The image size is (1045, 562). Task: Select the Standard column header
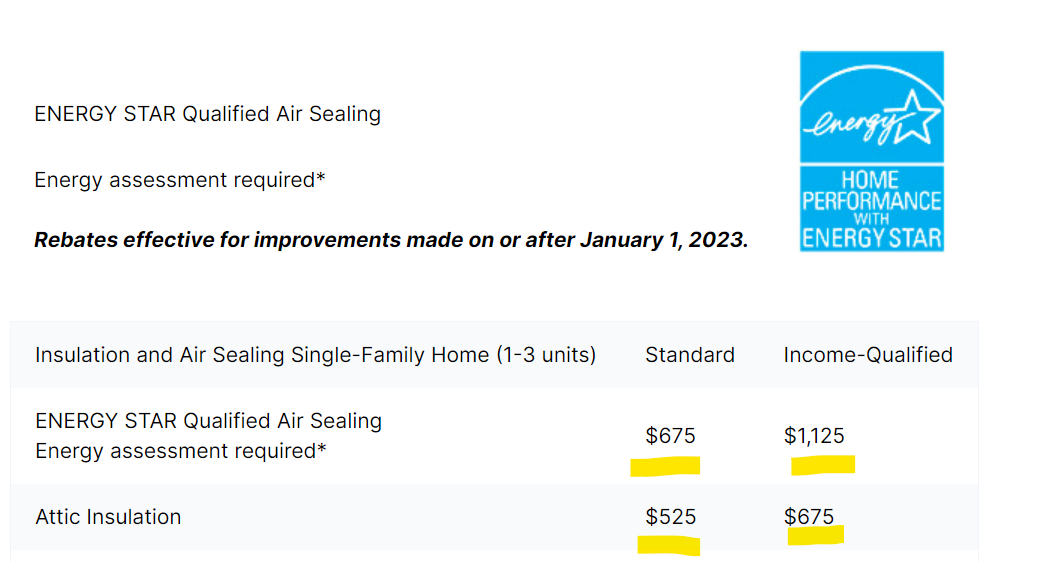[x=690, y=355]
